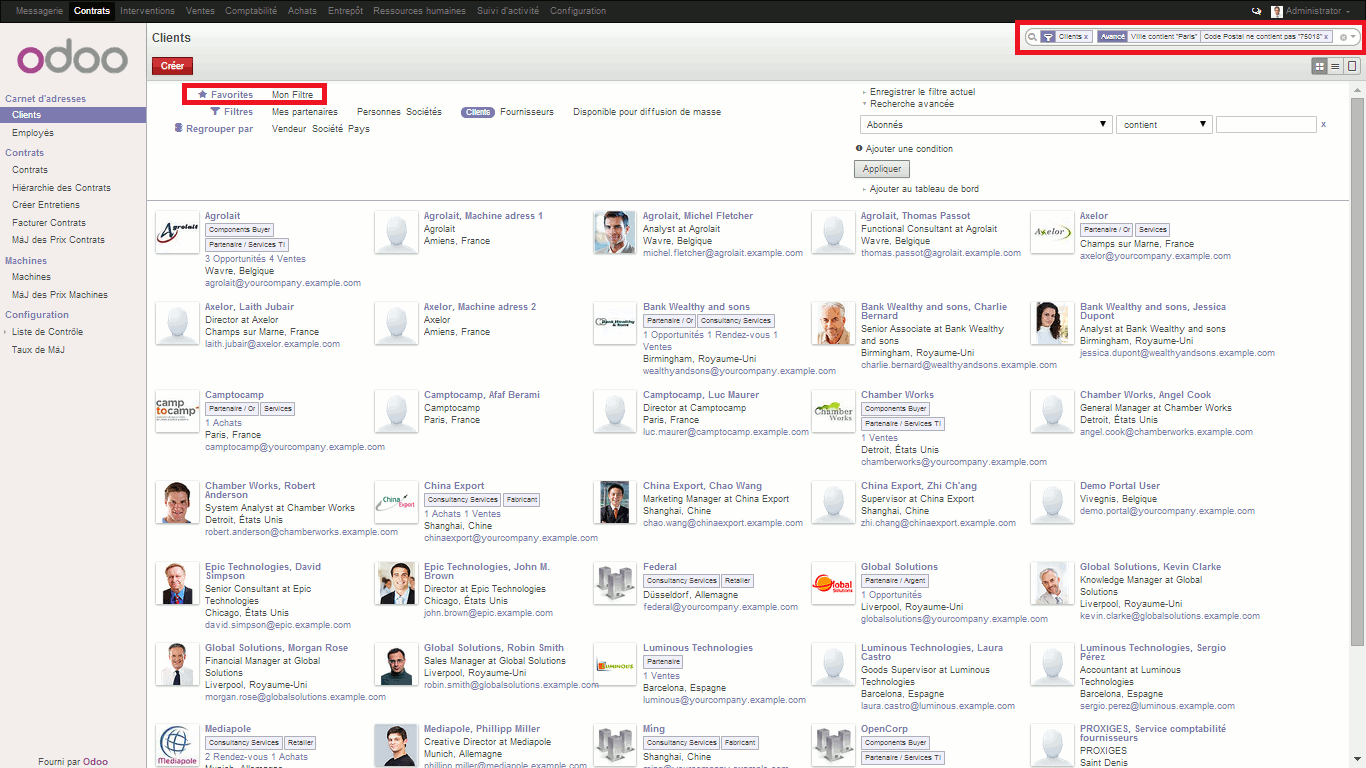
Task: Group results by Pays
Action: [359, 129]
